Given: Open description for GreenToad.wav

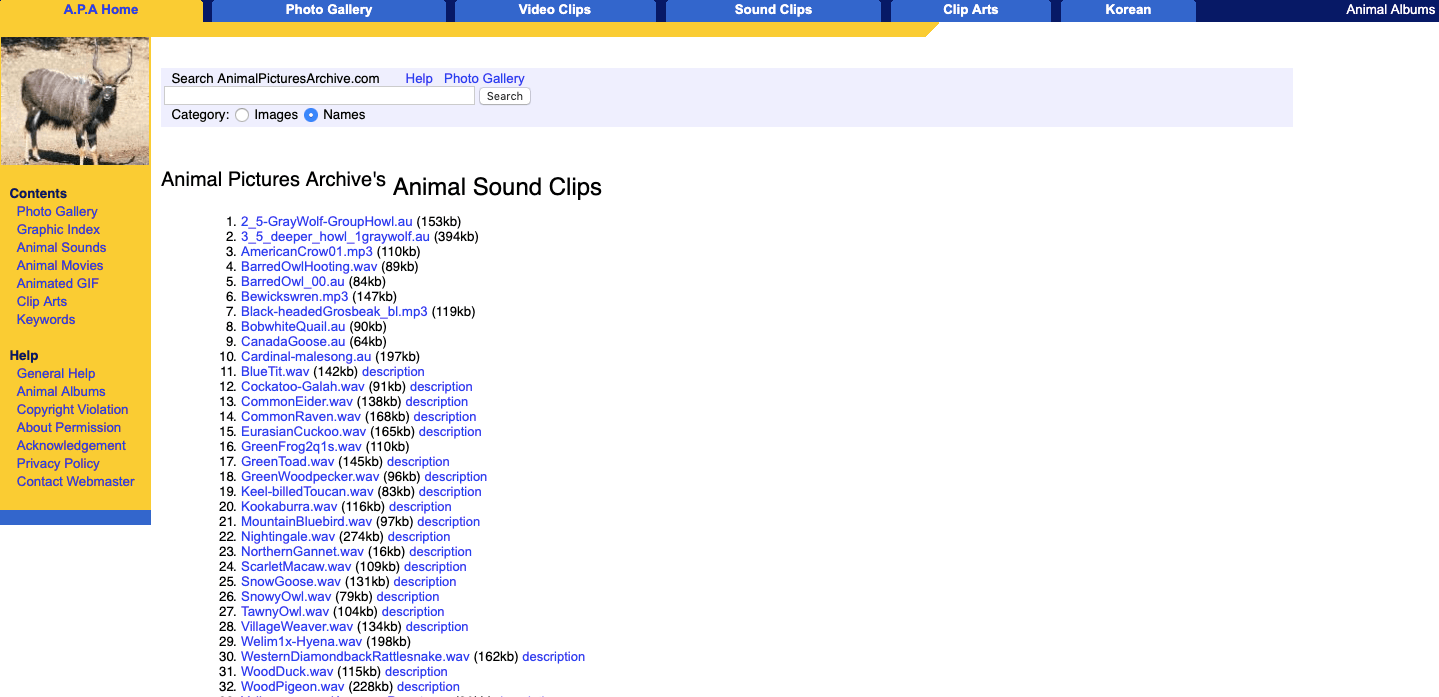Looking at the screenshot, I should point(418,462).
